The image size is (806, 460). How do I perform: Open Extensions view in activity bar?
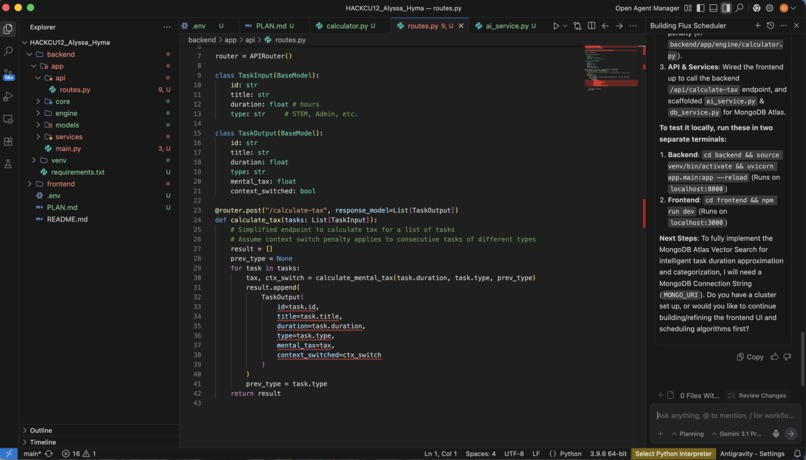8,142
